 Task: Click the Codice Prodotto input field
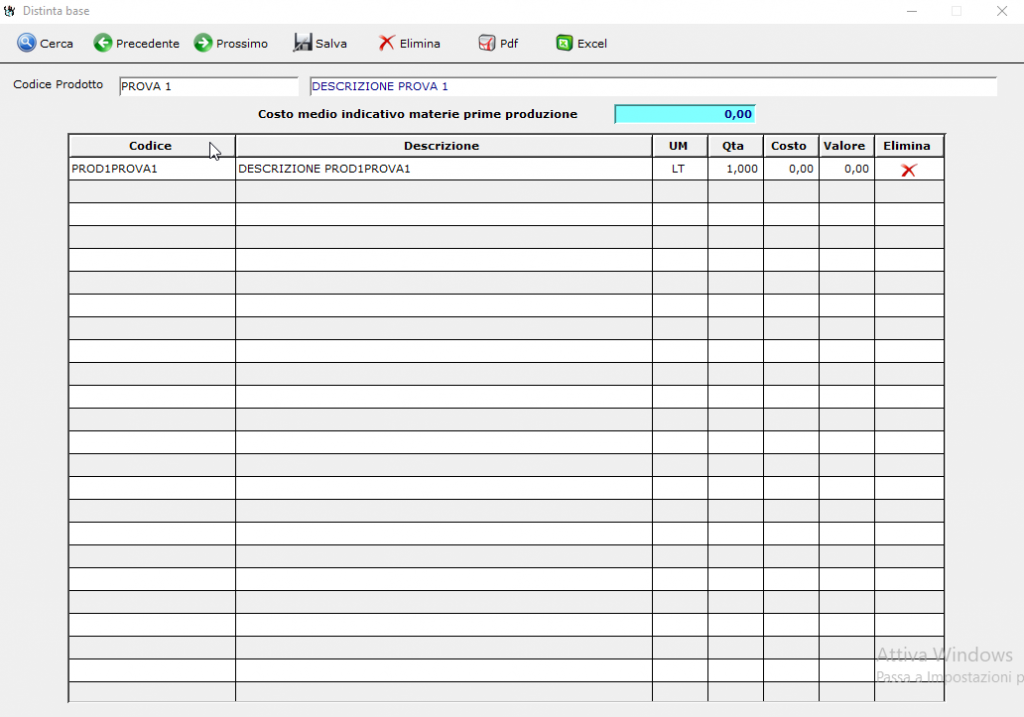pyautogui.click(x=208, y=87)
